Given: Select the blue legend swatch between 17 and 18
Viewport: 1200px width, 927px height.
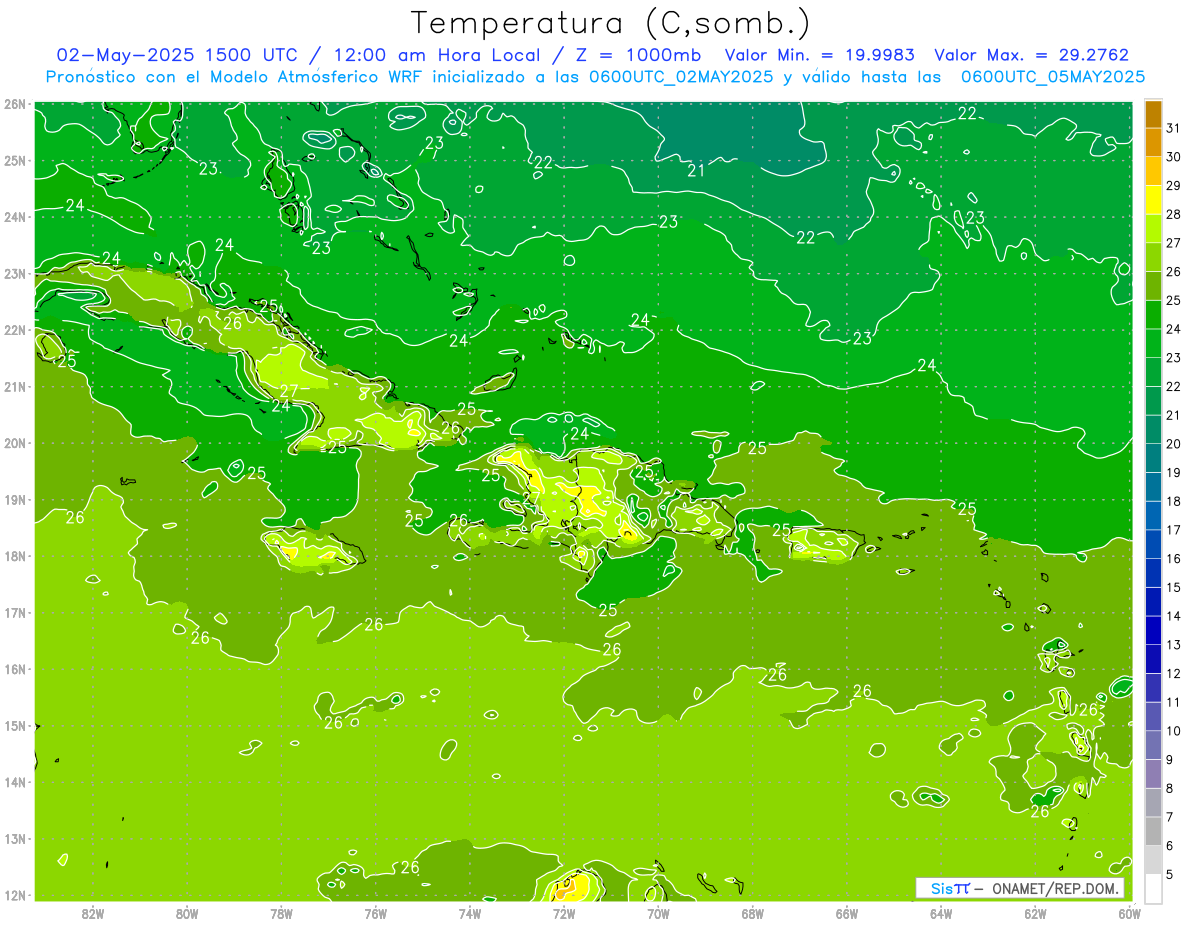Looking at the screenshot, I should tap(1153, 515).
